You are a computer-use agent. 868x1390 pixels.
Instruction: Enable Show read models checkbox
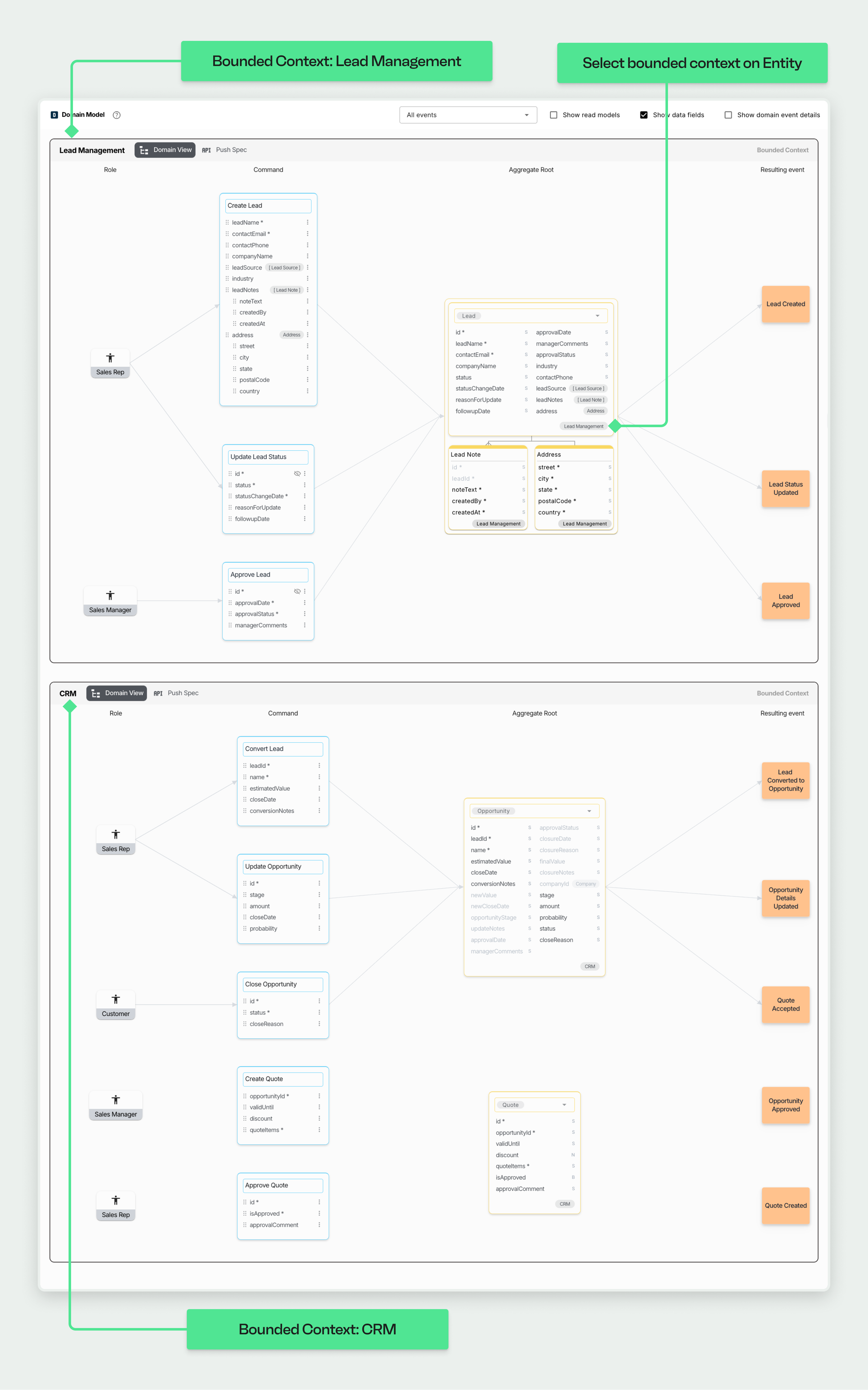[x=554, y=115]
